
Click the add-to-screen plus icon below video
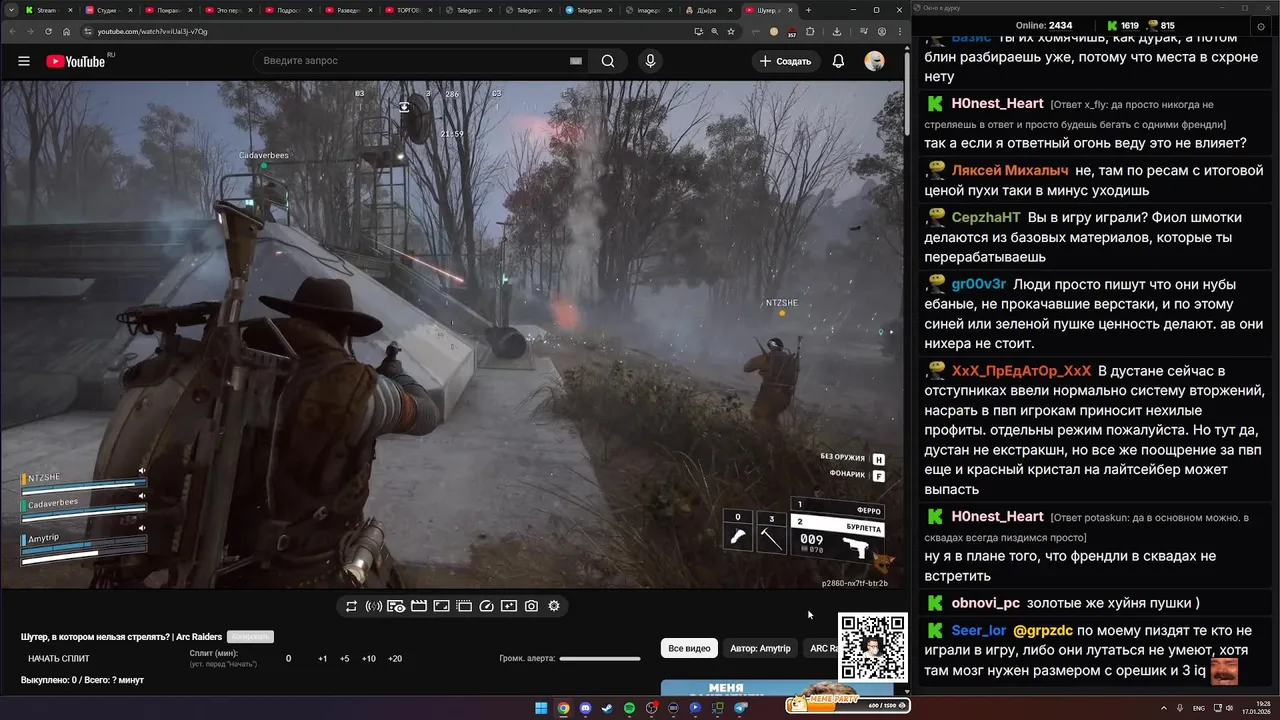[509, 606]
